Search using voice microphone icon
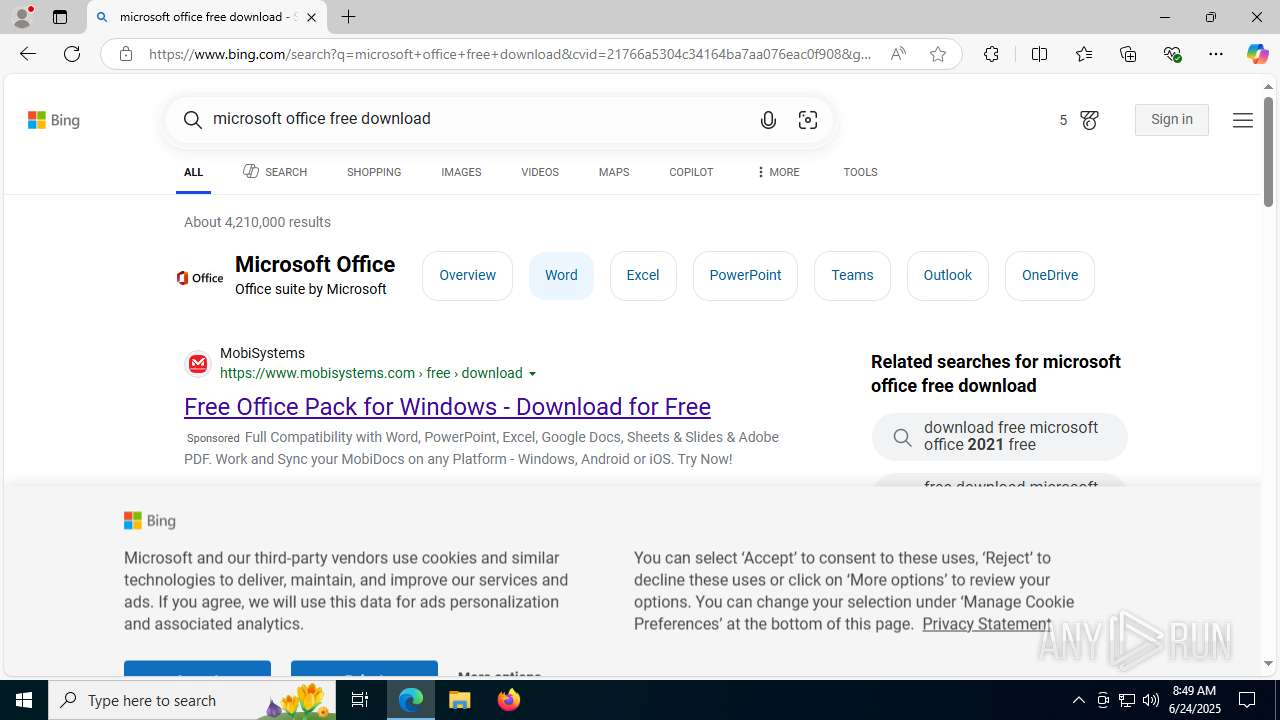 click(768, 120)
